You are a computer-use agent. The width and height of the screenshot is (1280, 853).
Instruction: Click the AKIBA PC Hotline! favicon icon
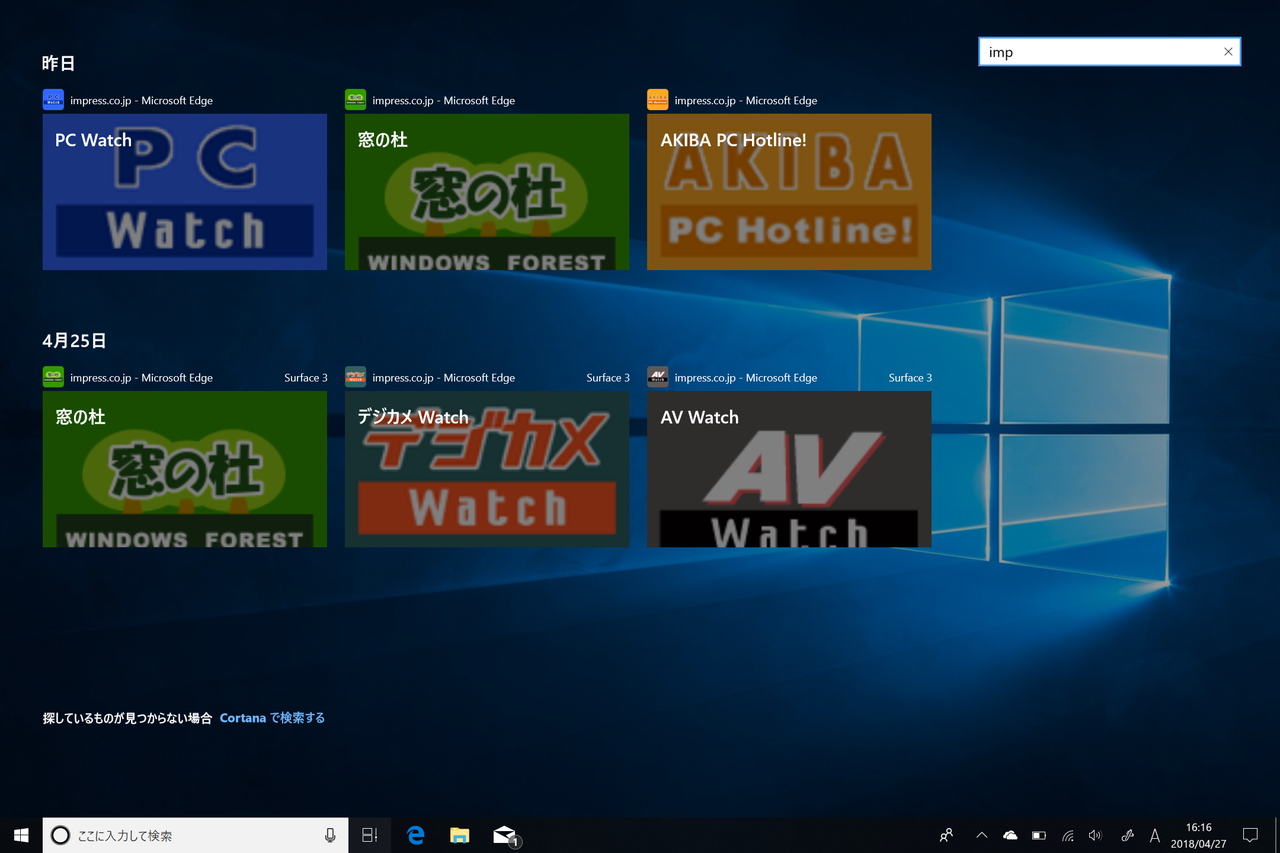pos(657,100)
